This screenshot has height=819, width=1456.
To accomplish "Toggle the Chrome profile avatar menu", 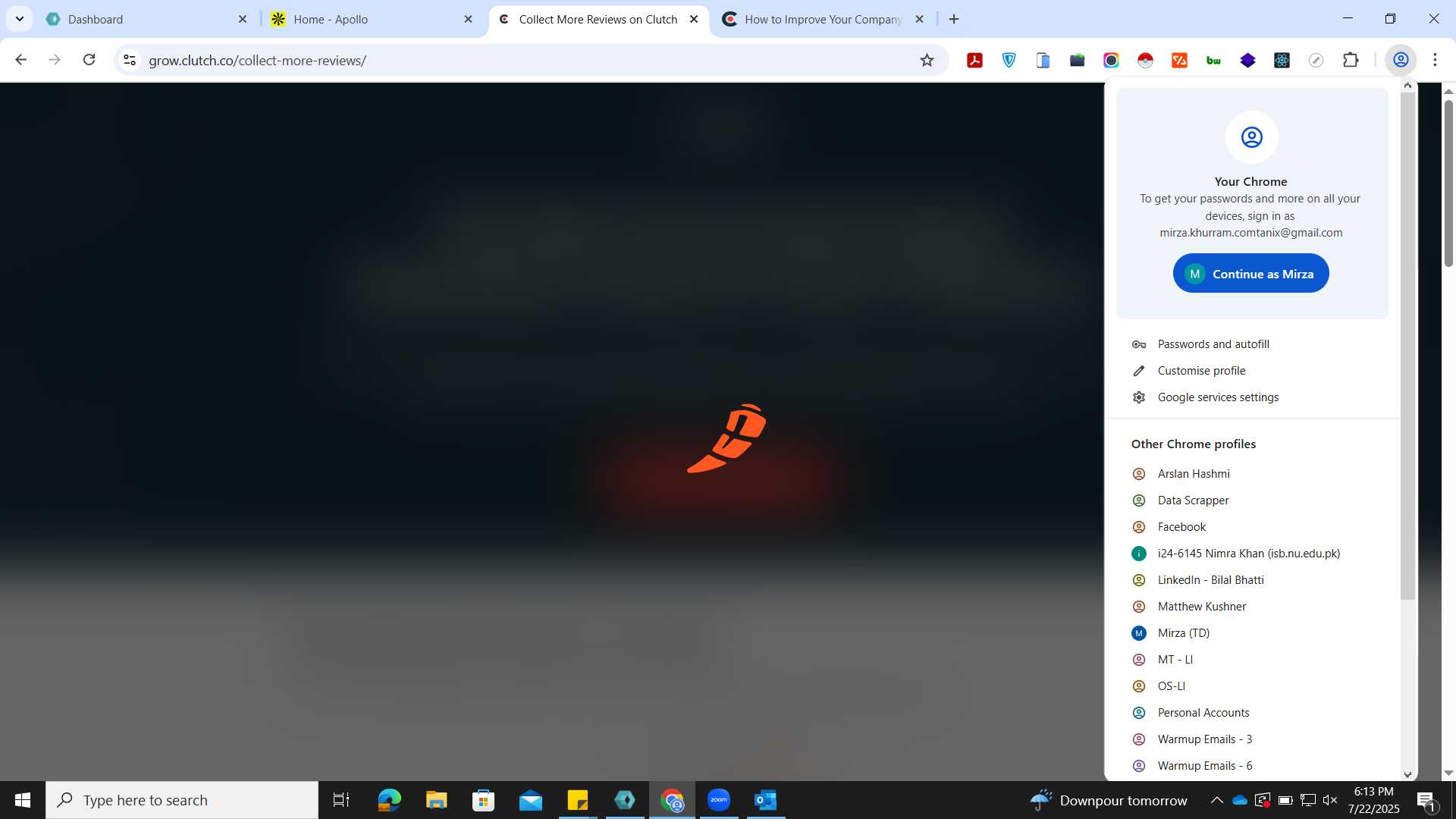I will (1401, 60).
